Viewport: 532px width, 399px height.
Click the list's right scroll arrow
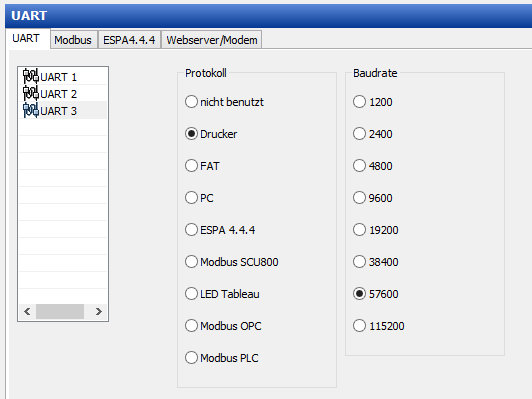point(99,311)
